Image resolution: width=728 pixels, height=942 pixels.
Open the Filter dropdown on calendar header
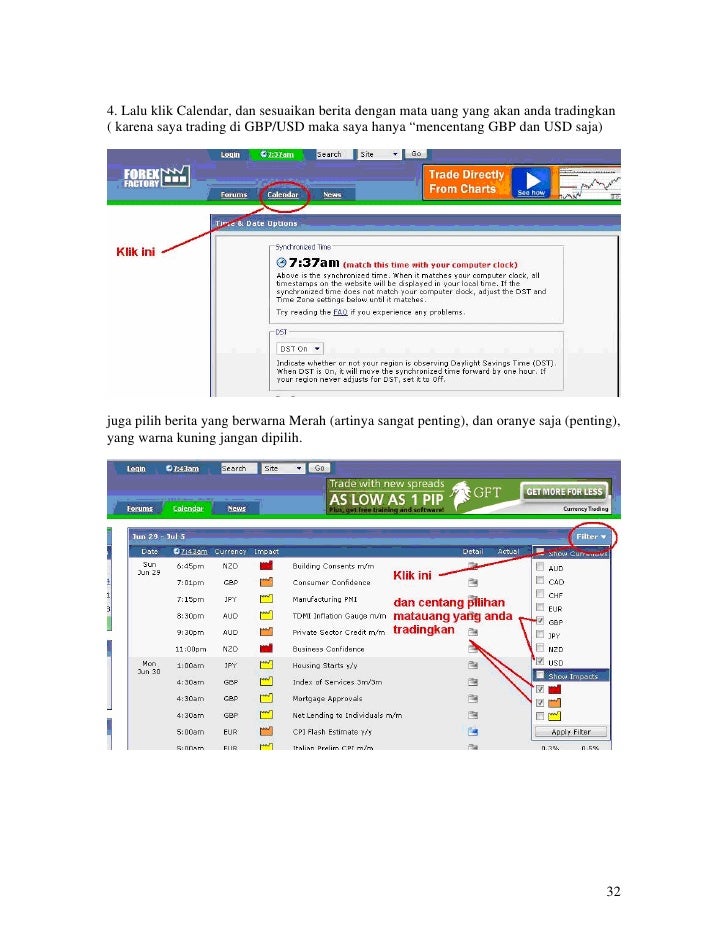pos(591,536)
